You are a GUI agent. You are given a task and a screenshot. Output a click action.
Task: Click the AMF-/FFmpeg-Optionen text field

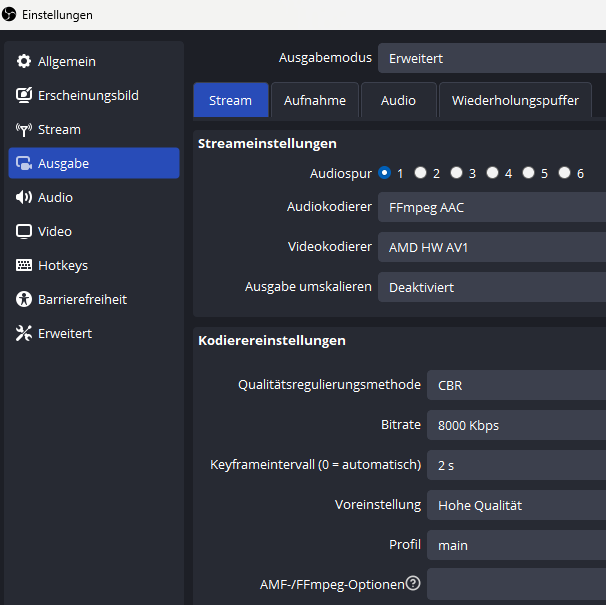pos(516,584)
